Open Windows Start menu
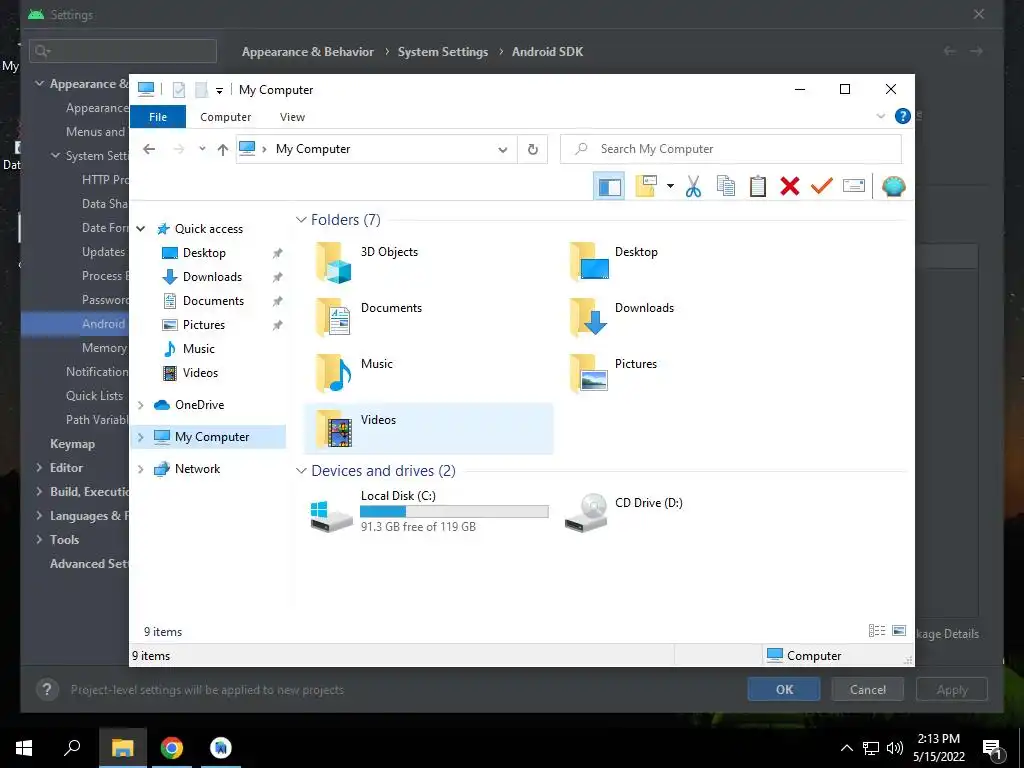Image resolution: width=1024 pixels, height=768 pixels. click(24, 748)
